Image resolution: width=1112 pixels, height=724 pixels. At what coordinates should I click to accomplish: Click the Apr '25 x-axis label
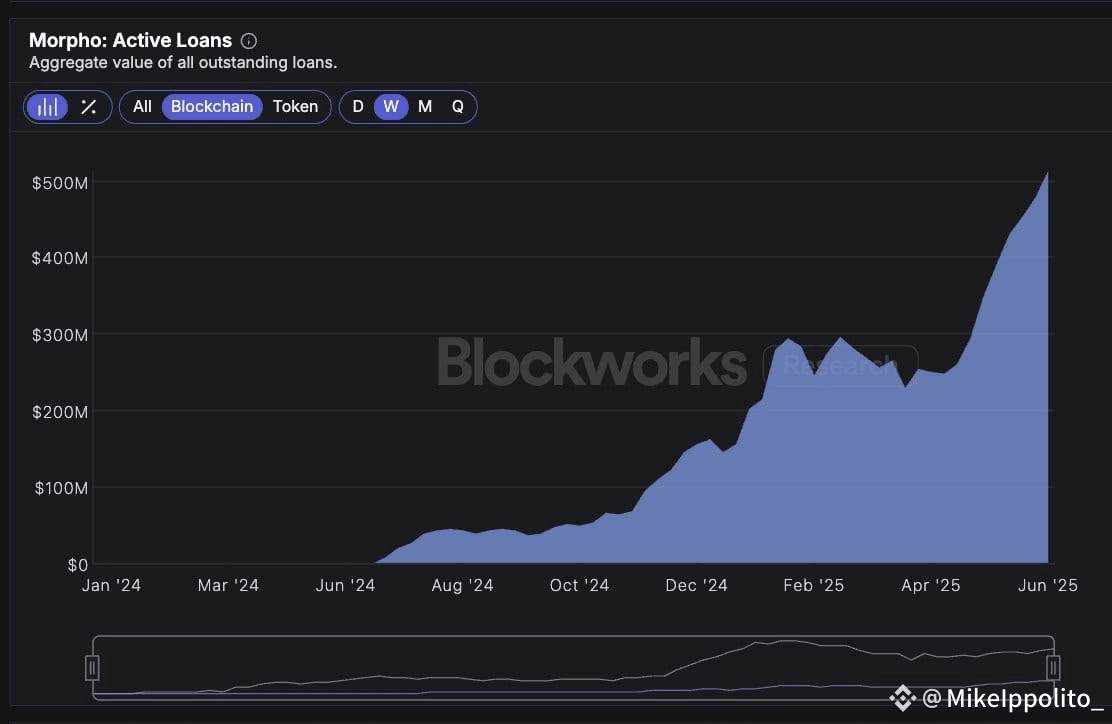(930, 586)
